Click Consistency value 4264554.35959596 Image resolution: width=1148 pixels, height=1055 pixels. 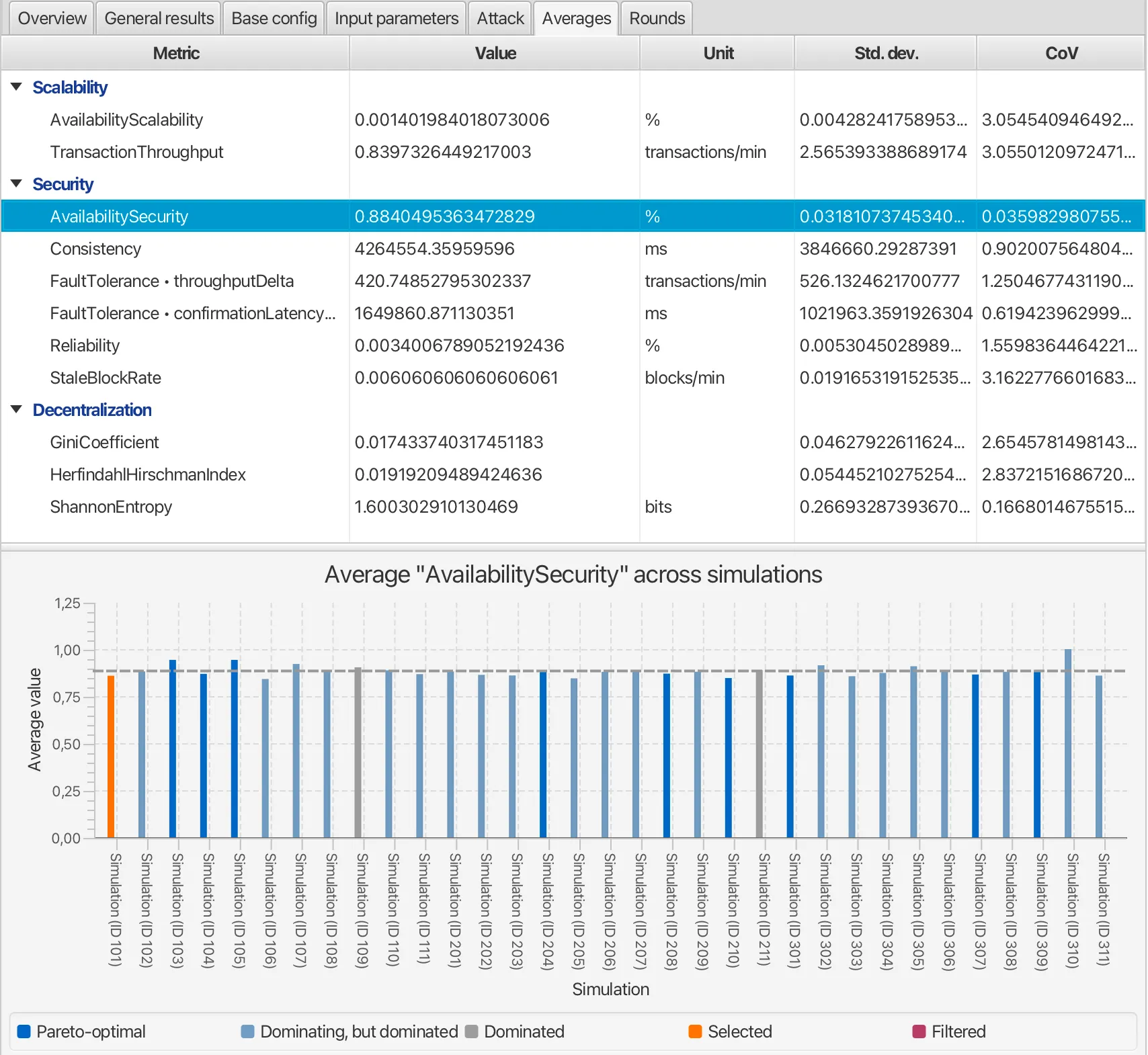click(x=434, y=249)
